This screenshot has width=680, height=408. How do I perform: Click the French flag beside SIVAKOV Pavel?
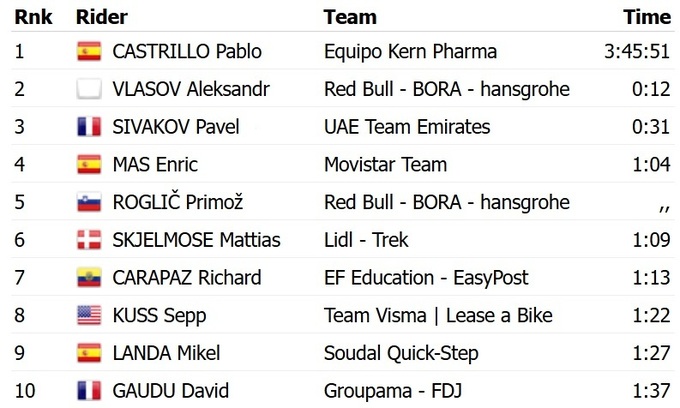click(89, 127)
